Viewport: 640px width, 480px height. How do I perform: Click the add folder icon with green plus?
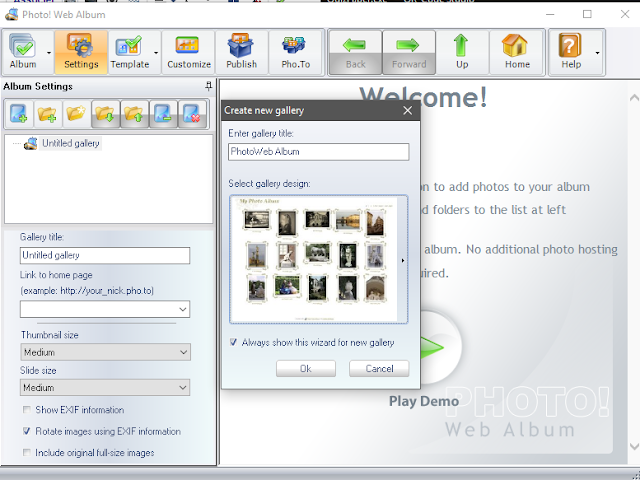47,114
